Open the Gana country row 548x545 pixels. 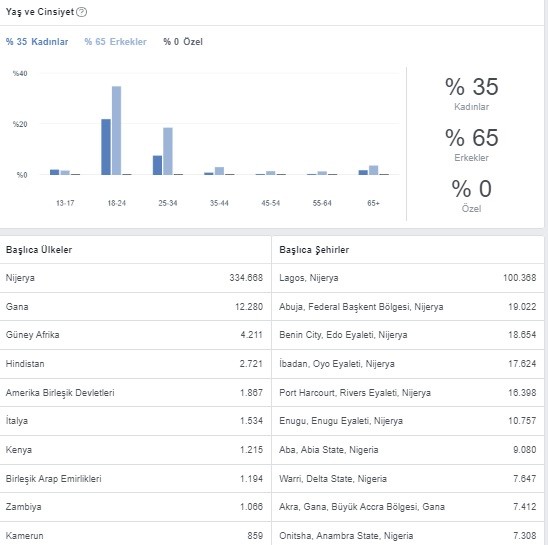click(135, 307)
